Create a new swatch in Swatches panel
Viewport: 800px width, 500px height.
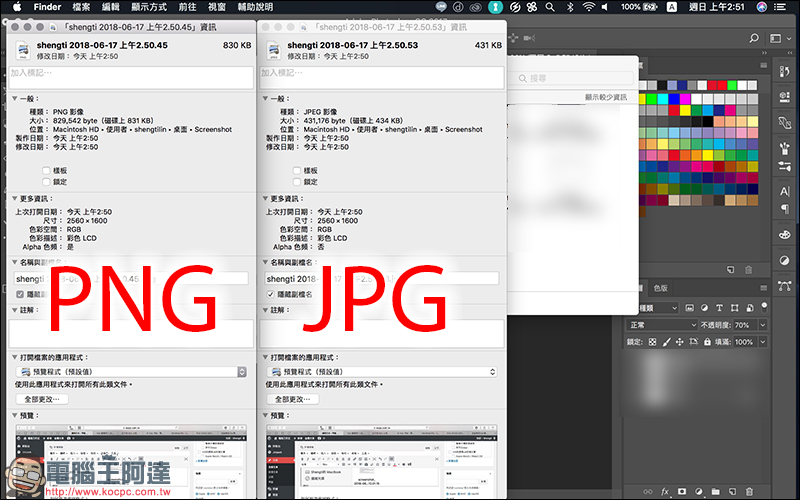pos(731,269)
